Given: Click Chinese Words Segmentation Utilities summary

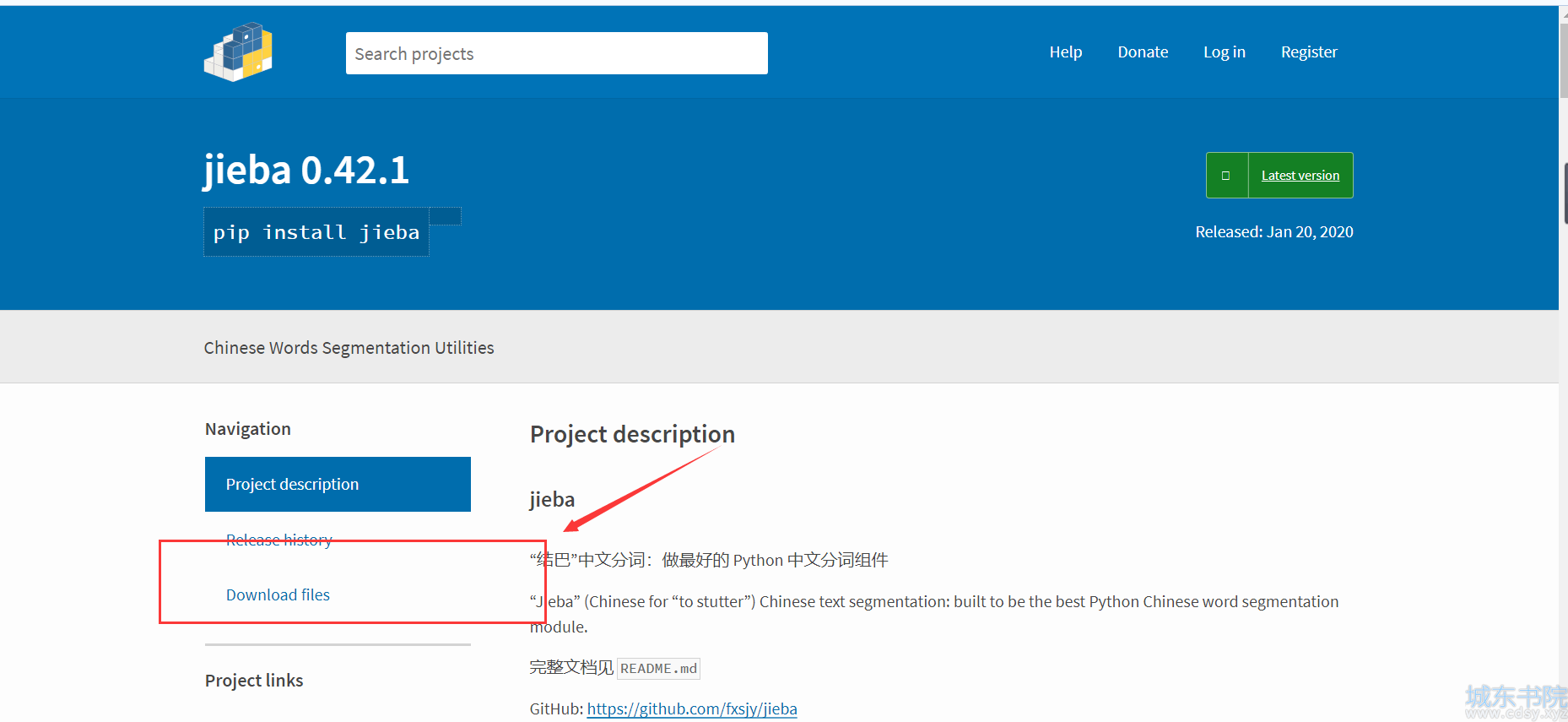Looking at the screenshot, I should [x=349, y=348].
